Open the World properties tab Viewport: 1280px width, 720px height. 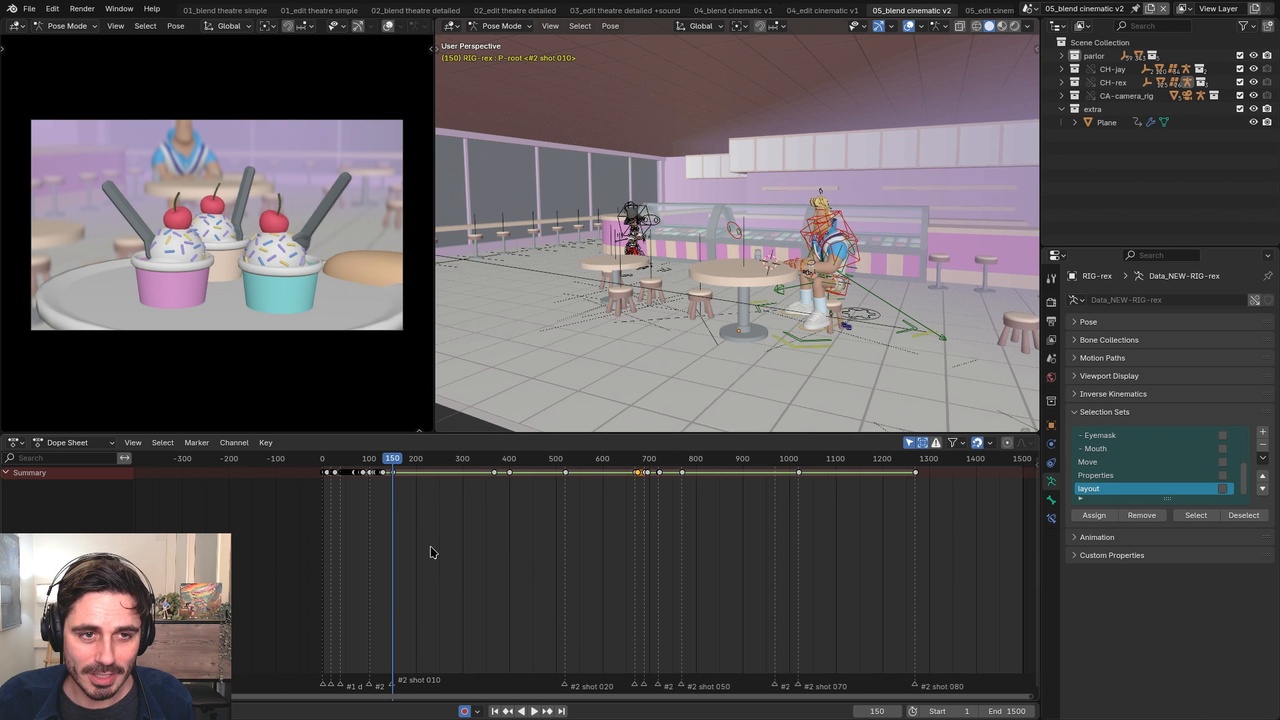[1051, 377]
